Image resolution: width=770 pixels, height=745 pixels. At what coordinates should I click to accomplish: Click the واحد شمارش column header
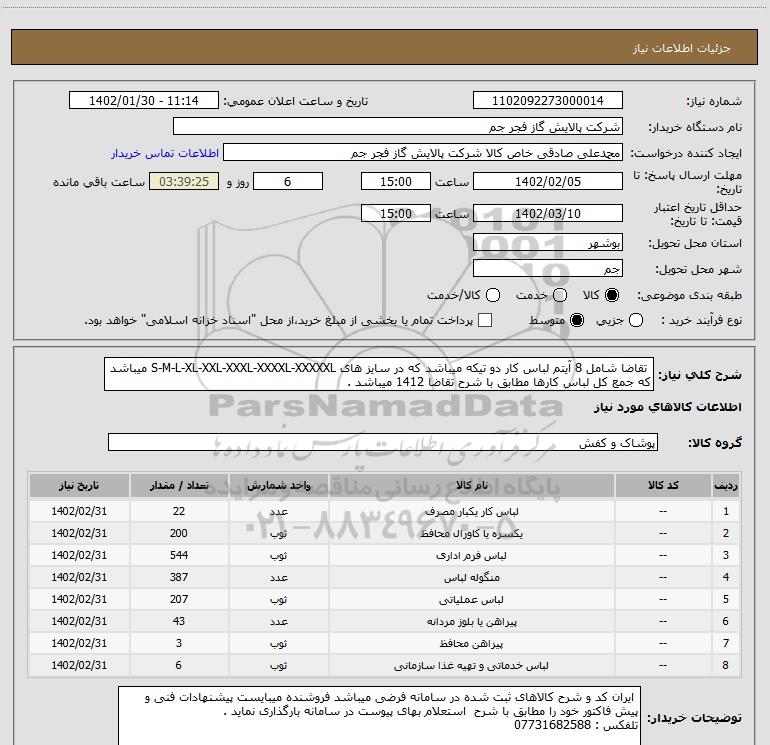[x=278, y=485]
